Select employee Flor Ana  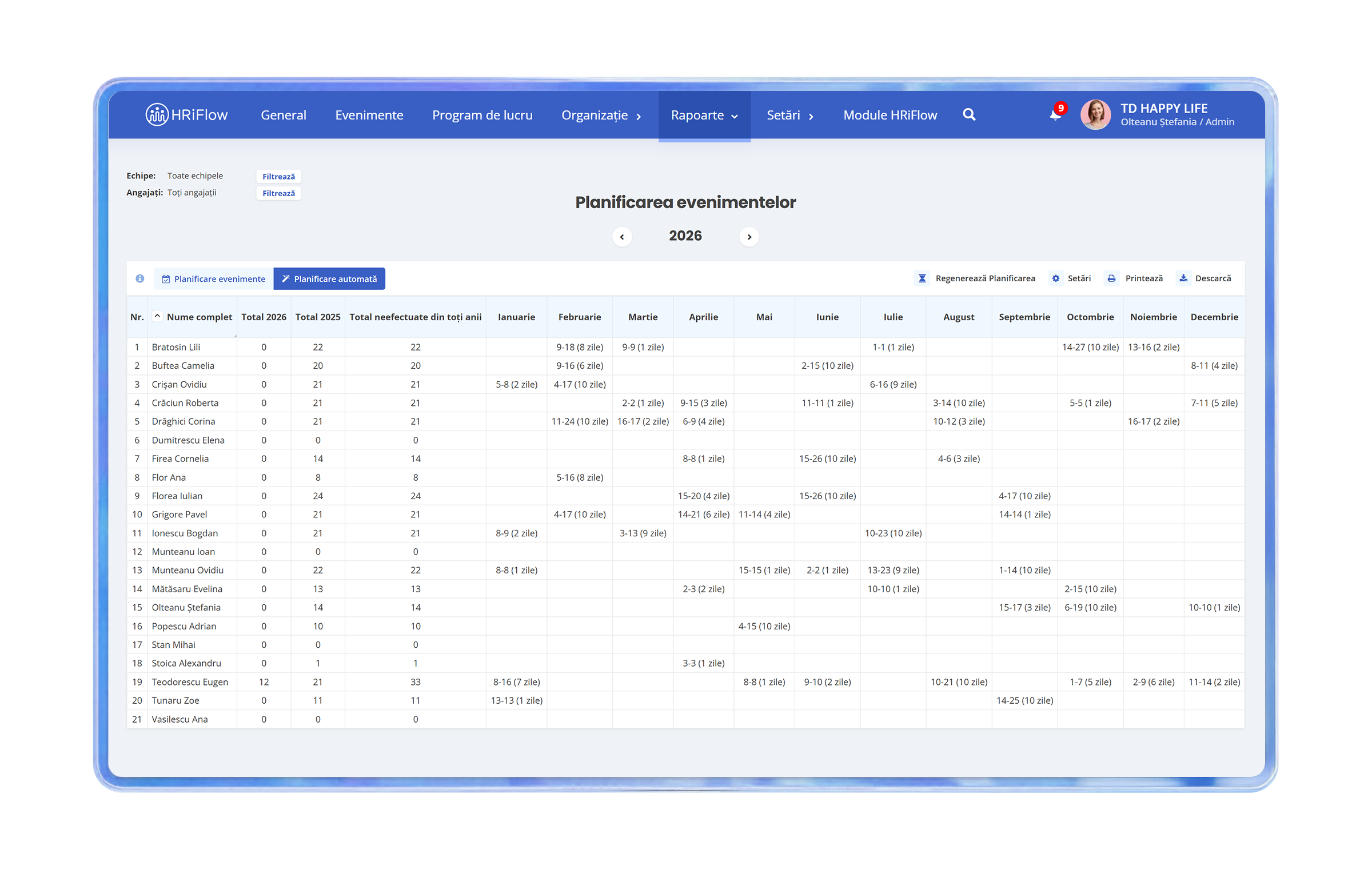(169, 477)
